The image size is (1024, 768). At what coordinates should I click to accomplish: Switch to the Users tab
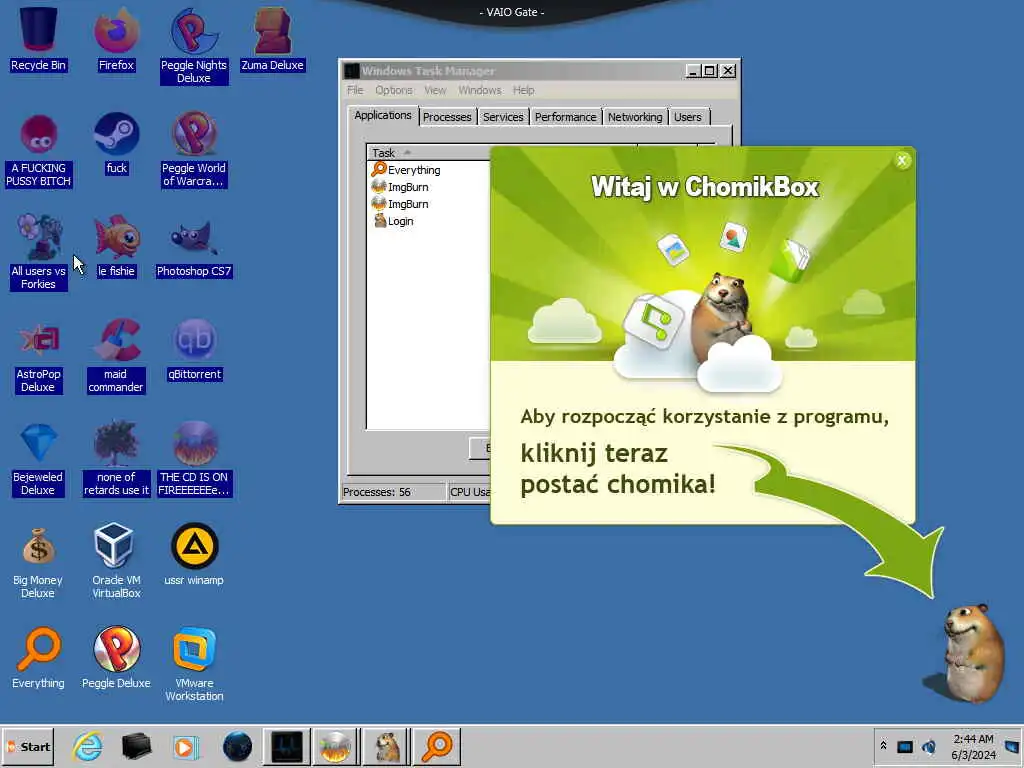point(687,117)
